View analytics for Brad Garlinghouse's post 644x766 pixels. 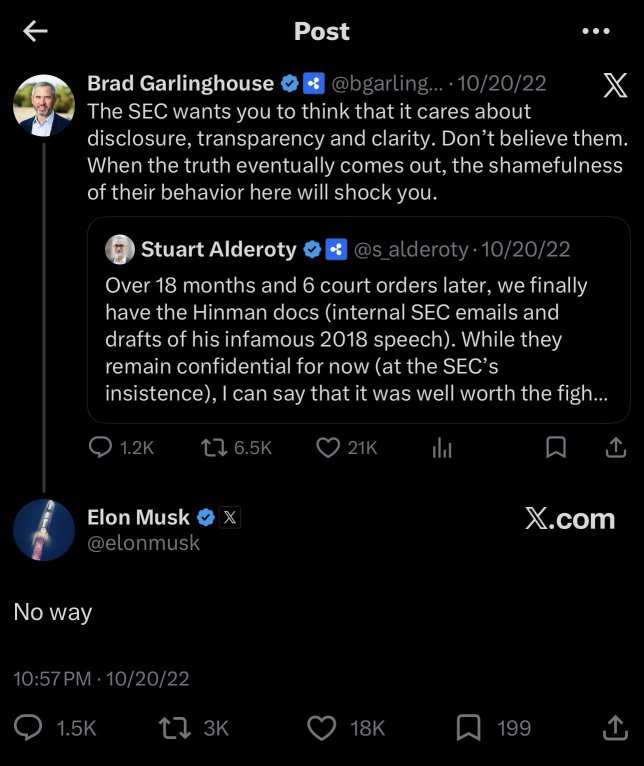click(x=442, y=447)
